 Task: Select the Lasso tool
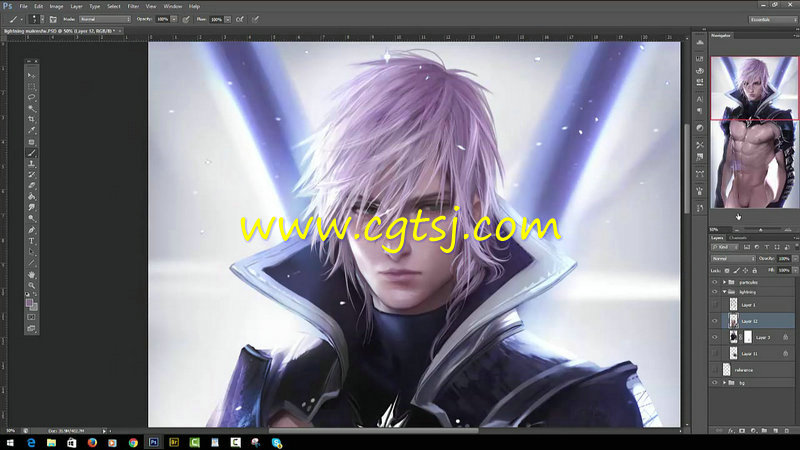point(32,97)
